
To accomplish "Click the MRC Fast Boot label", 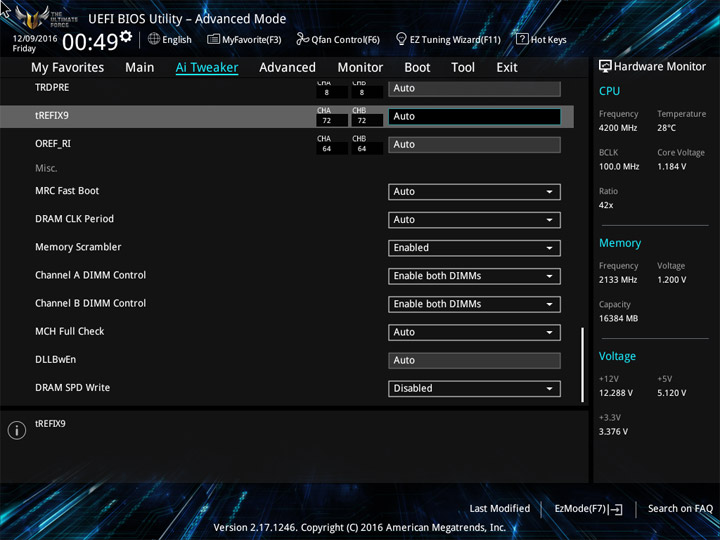I will pos(67,191).
